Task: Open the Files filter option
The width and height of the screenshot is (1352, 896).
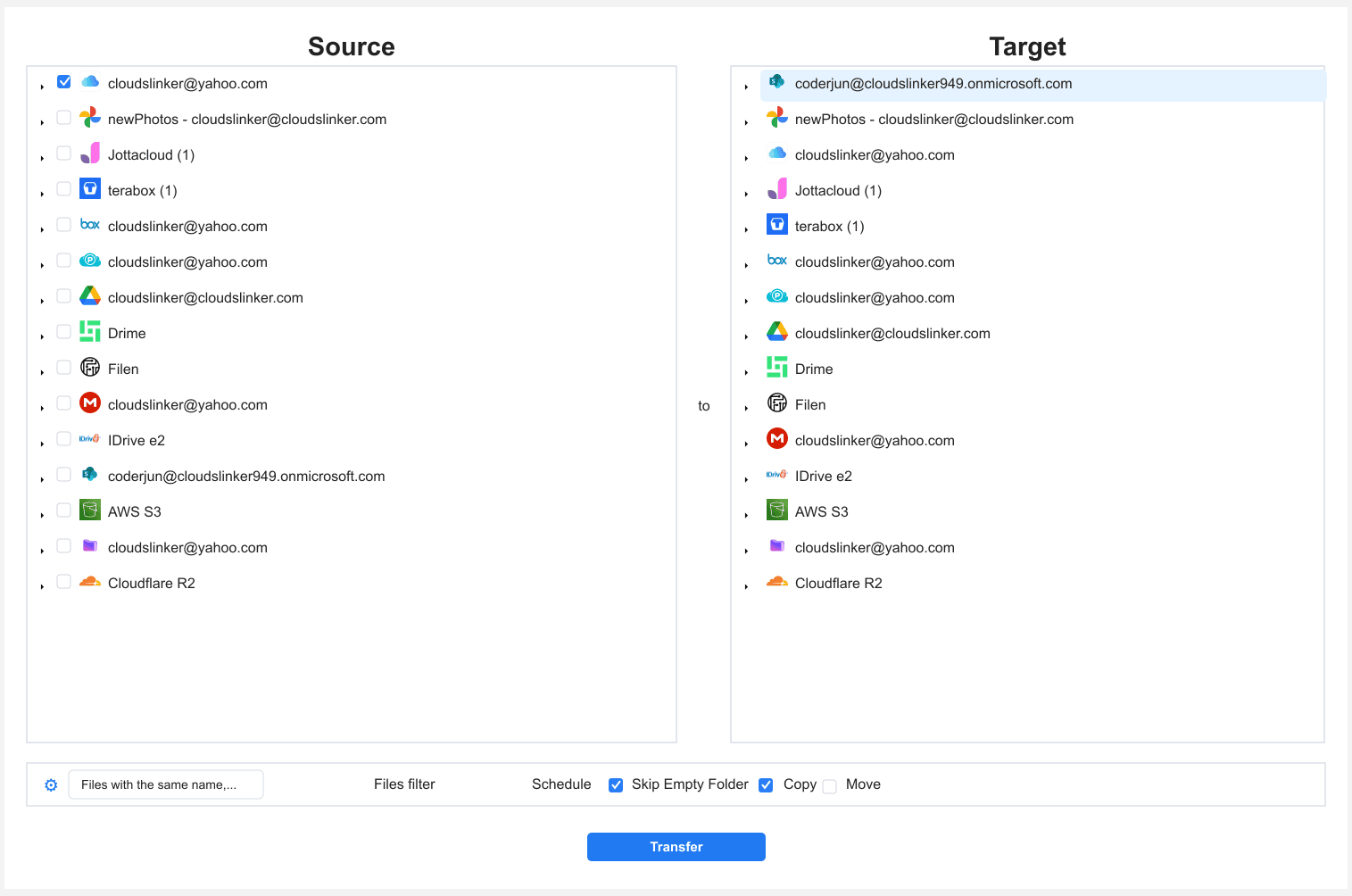Action: 404,784
